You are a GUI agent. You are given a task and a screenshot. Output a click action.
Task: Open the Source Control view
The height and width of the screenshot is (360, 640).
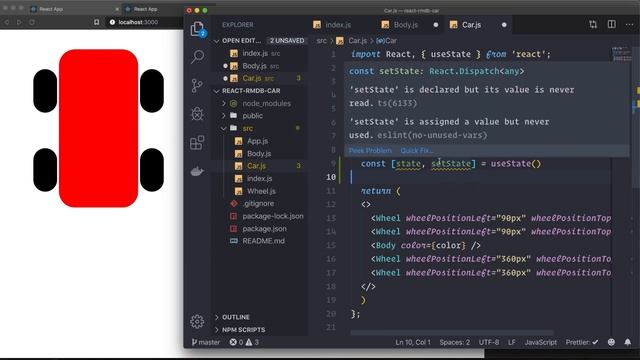pyautogui.click(x=197, y=85)
